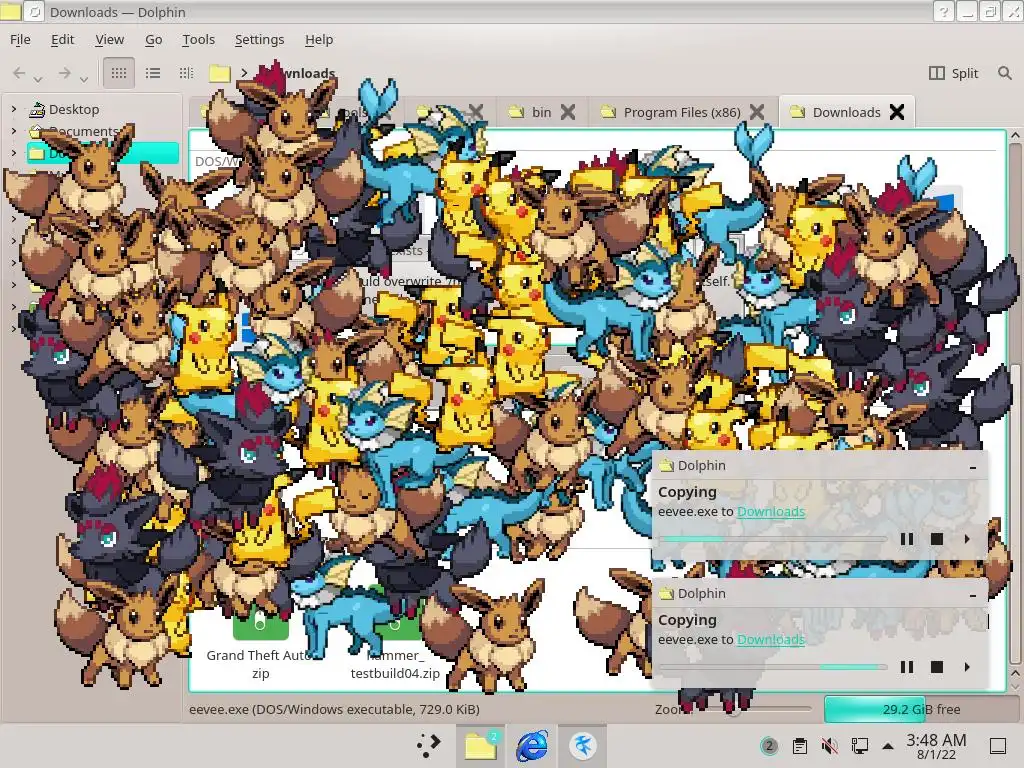Screen dimensions: 1024x768
Task: Open the View menu
Action: pos(109,39)
